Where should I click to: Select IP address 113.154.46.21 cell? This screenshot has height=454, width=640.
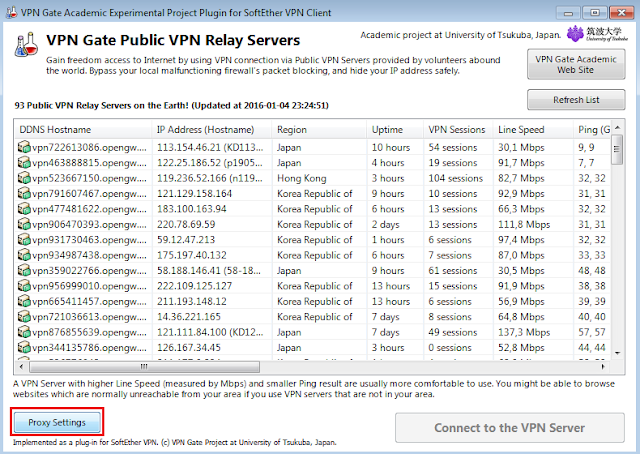pos(210,147)
